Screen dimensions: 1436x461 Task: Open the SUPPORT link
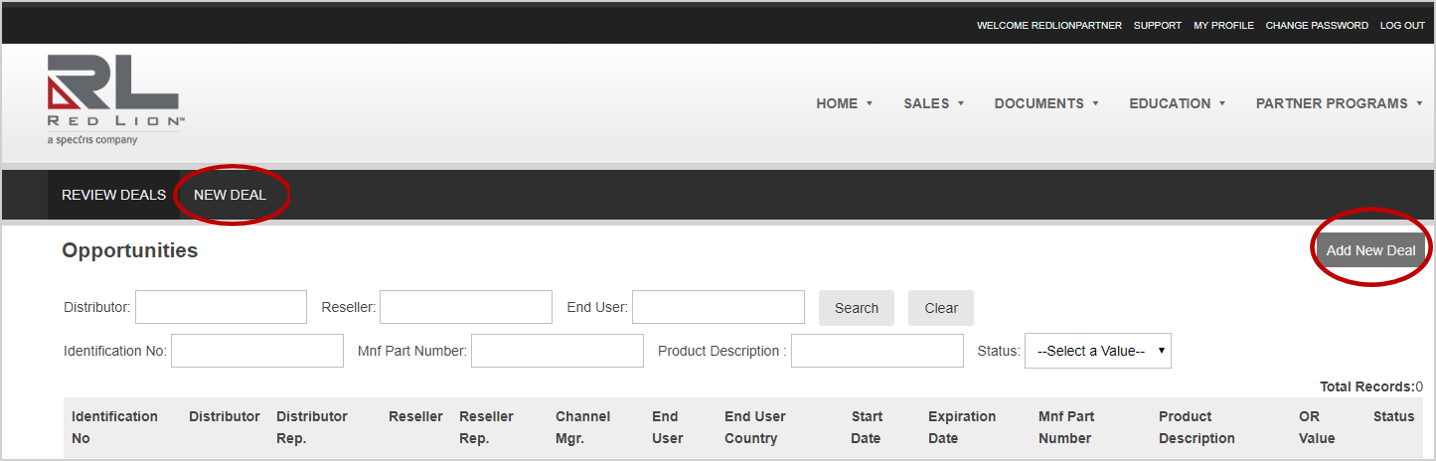pyautogui.click(x=1157, y=26)
